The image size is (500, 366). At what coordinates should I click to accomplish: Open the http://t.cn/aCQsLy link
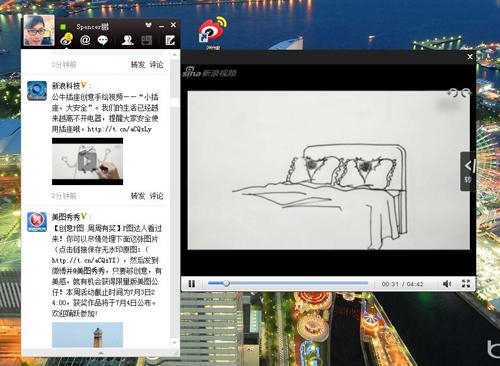click(x=120, y=129)
